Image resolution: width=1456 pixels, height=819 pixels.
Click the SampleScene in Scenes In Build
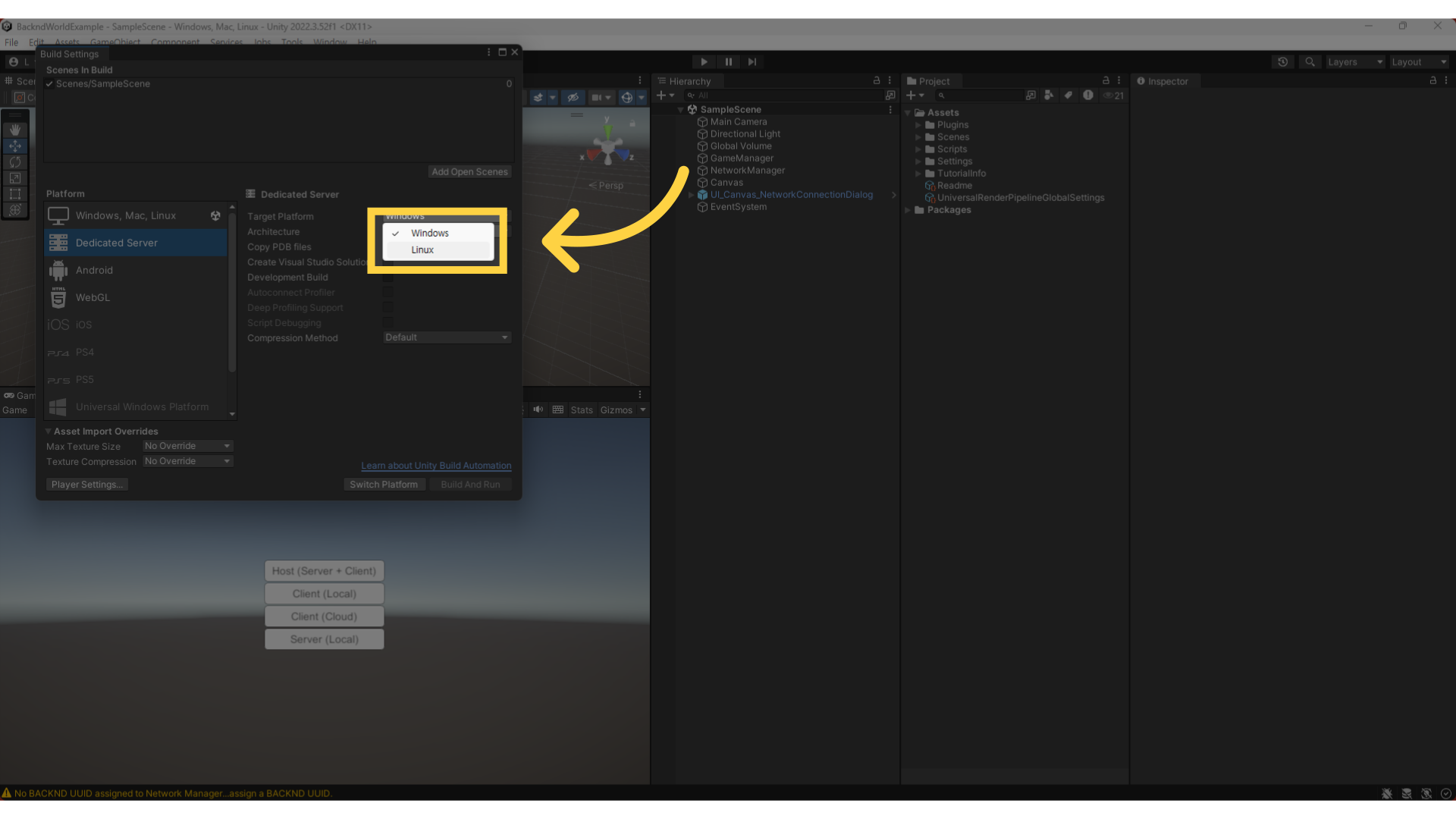pos(103,83)
